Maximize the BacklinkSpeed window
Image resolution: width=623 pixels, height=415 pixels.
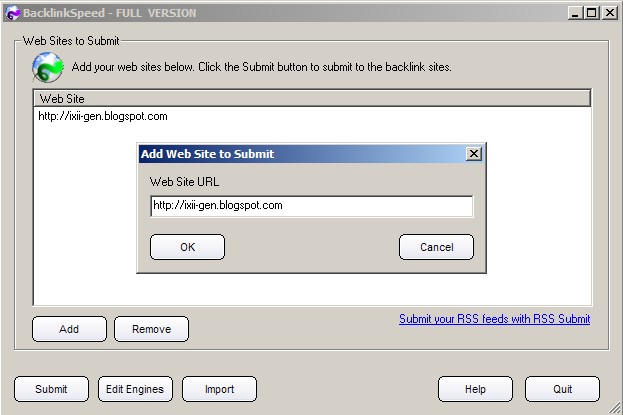[x=593, y=13]
